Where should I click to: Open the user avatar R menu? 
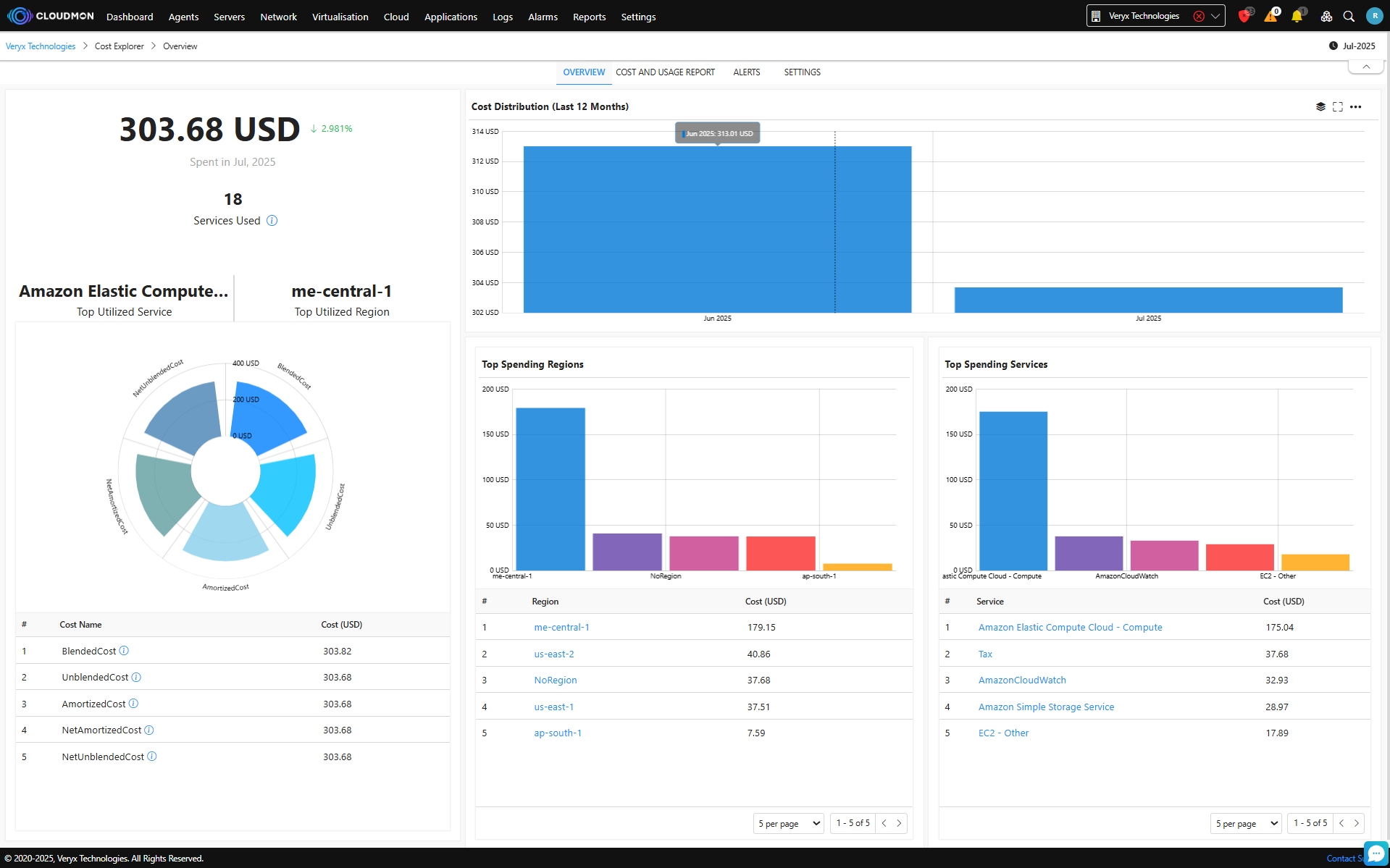[1374, 16]
